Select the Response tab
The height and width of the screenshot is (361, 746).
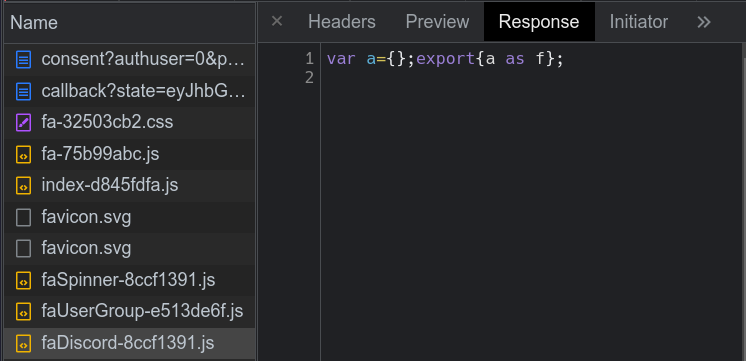coord(539,22)
